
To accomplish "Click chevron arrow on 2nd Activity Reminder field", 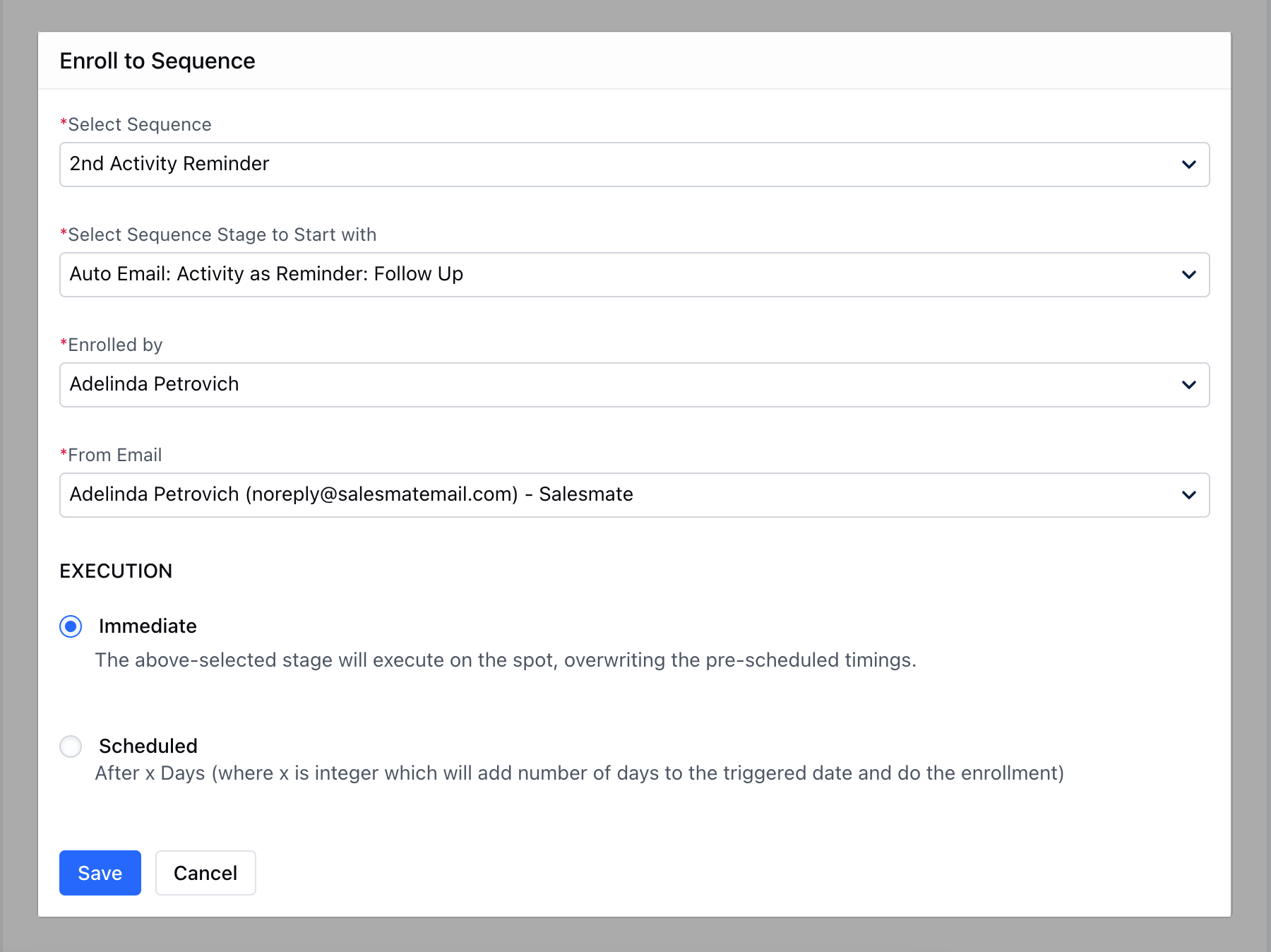I will [x=1189, y=165].
